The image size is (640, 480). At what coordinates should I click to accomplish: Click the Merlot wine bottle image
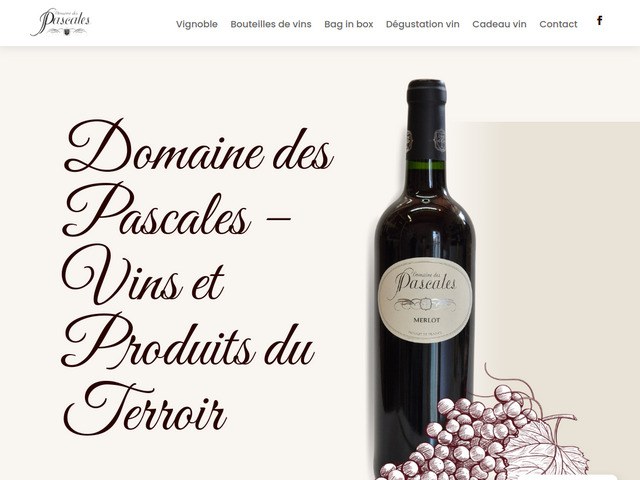(425, 278)
